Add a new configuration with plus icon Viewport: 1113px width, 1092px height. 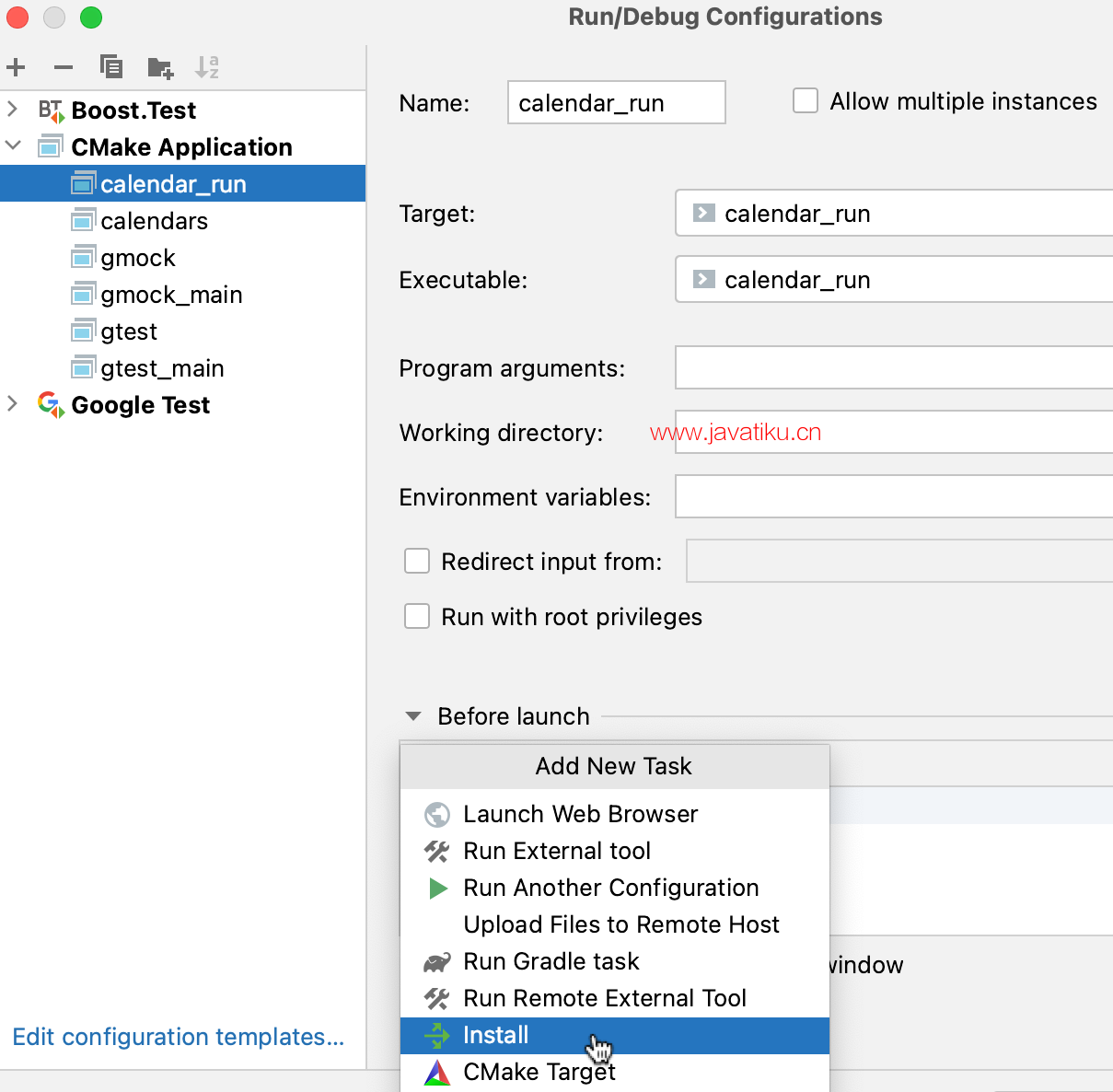[x=16, y=67]
